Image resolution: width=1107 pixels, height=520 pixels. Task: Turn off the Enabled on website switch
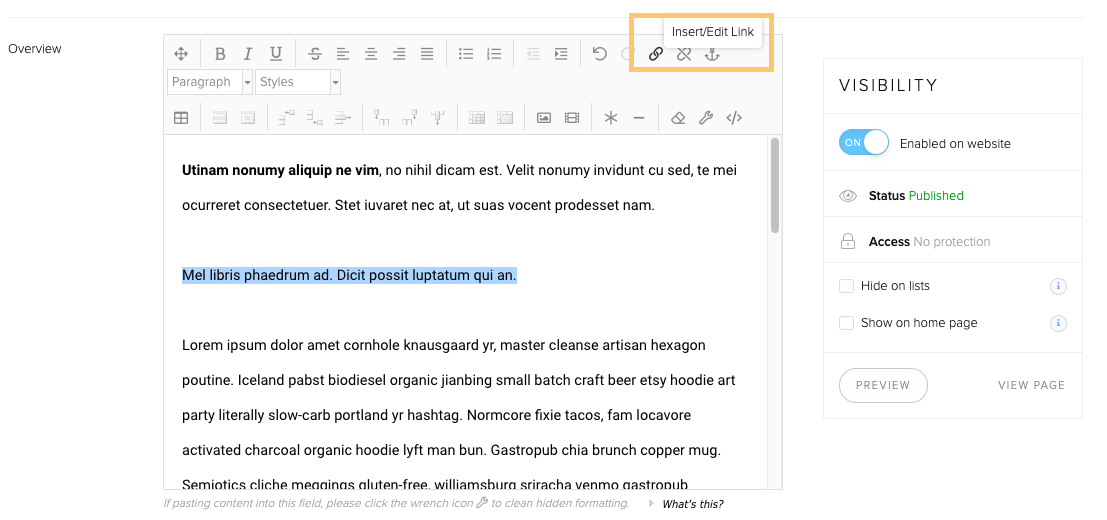click(x=863, y=143)
